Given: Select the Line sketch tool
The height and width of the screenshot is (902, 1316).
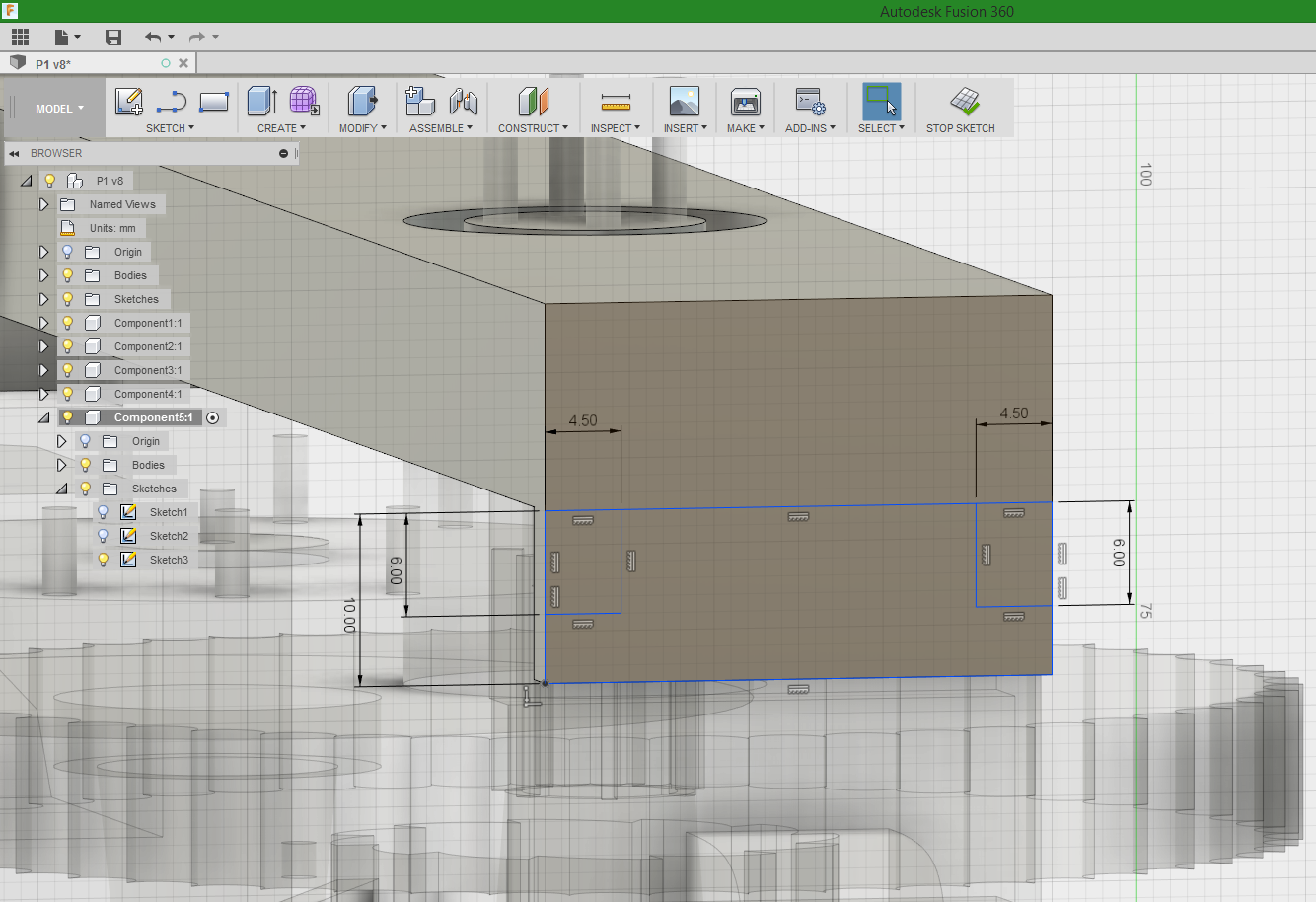Looking at the screenshot, I should tap(172, 101).
